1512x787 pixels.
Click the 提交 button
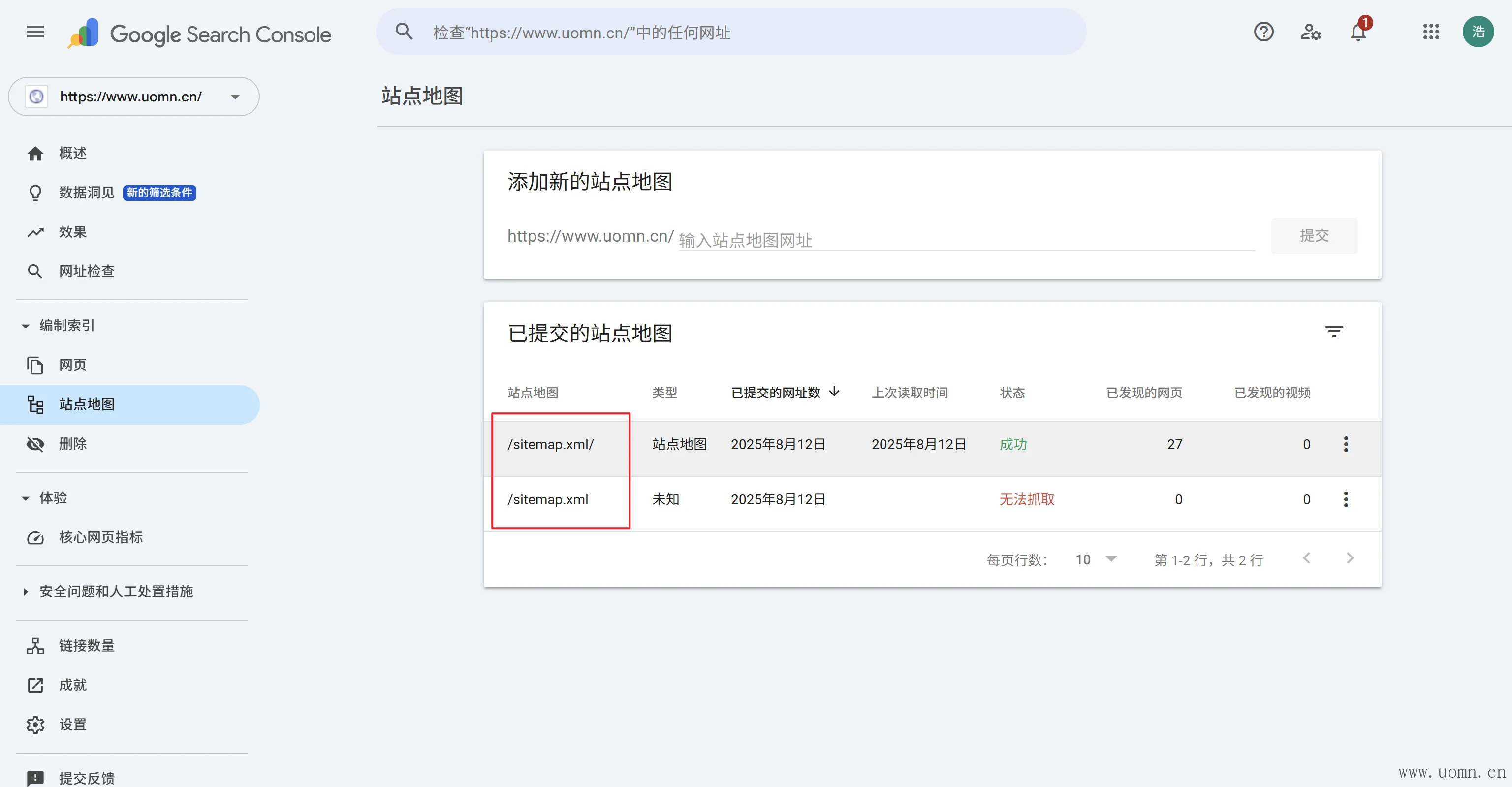[x=1314, y=236]
